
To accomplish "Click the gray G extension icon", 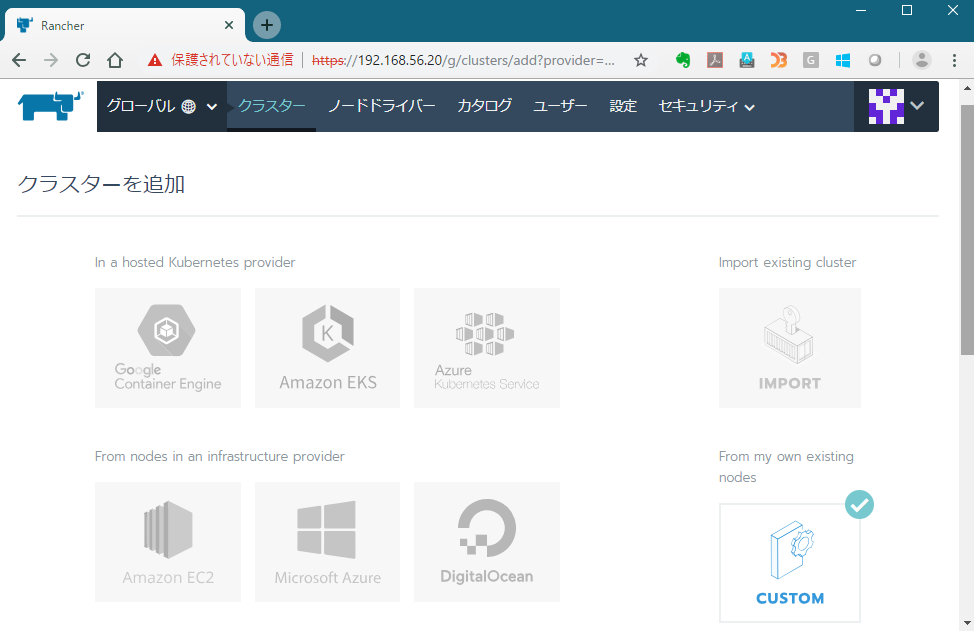I will (x=811, y=60).
